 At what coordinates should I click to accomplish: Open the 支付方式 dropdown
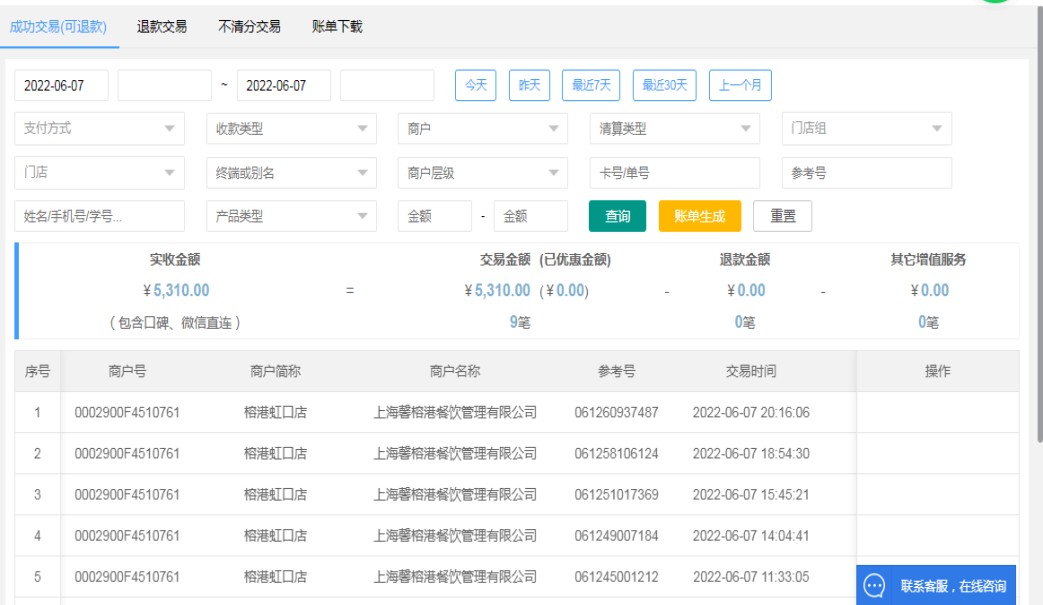pos(100,129)
